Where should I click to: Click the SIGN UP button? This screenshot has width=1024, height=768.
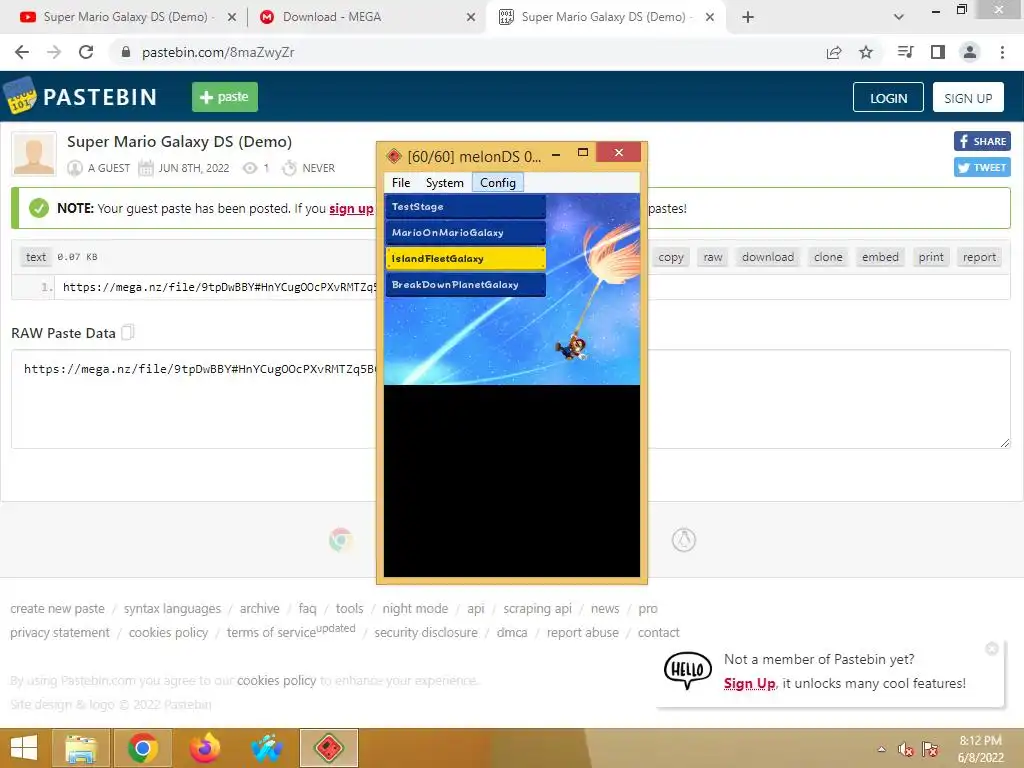(x=968, y=98)
